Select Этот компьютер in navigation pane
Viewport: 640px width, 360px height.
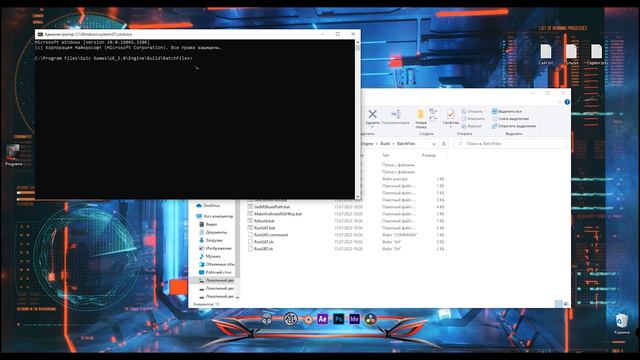215,216
